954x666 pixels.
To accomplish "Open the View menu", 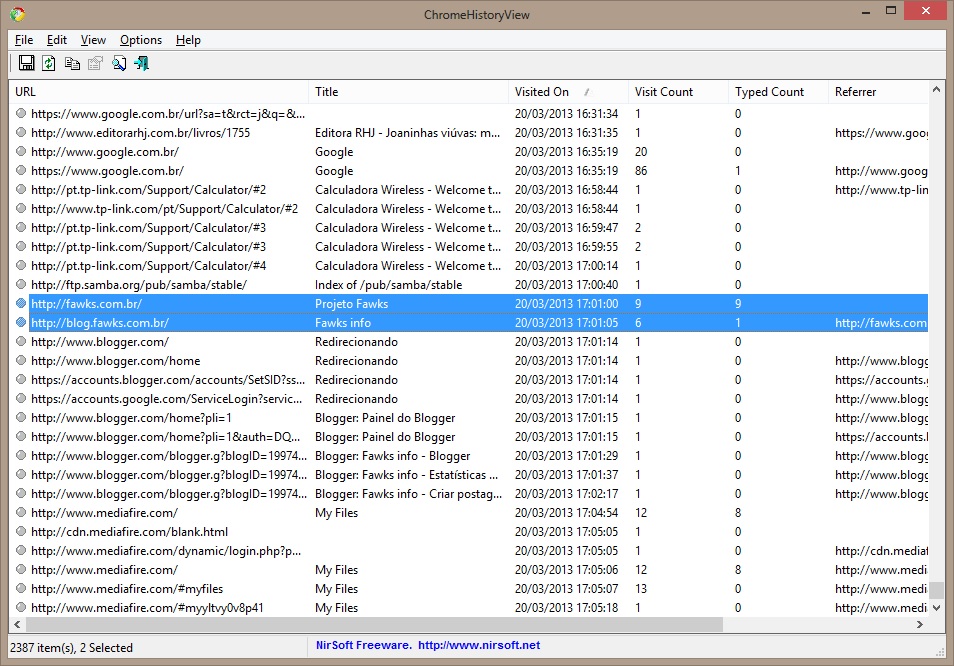I will pyautogui.click(x=93, y=40).
